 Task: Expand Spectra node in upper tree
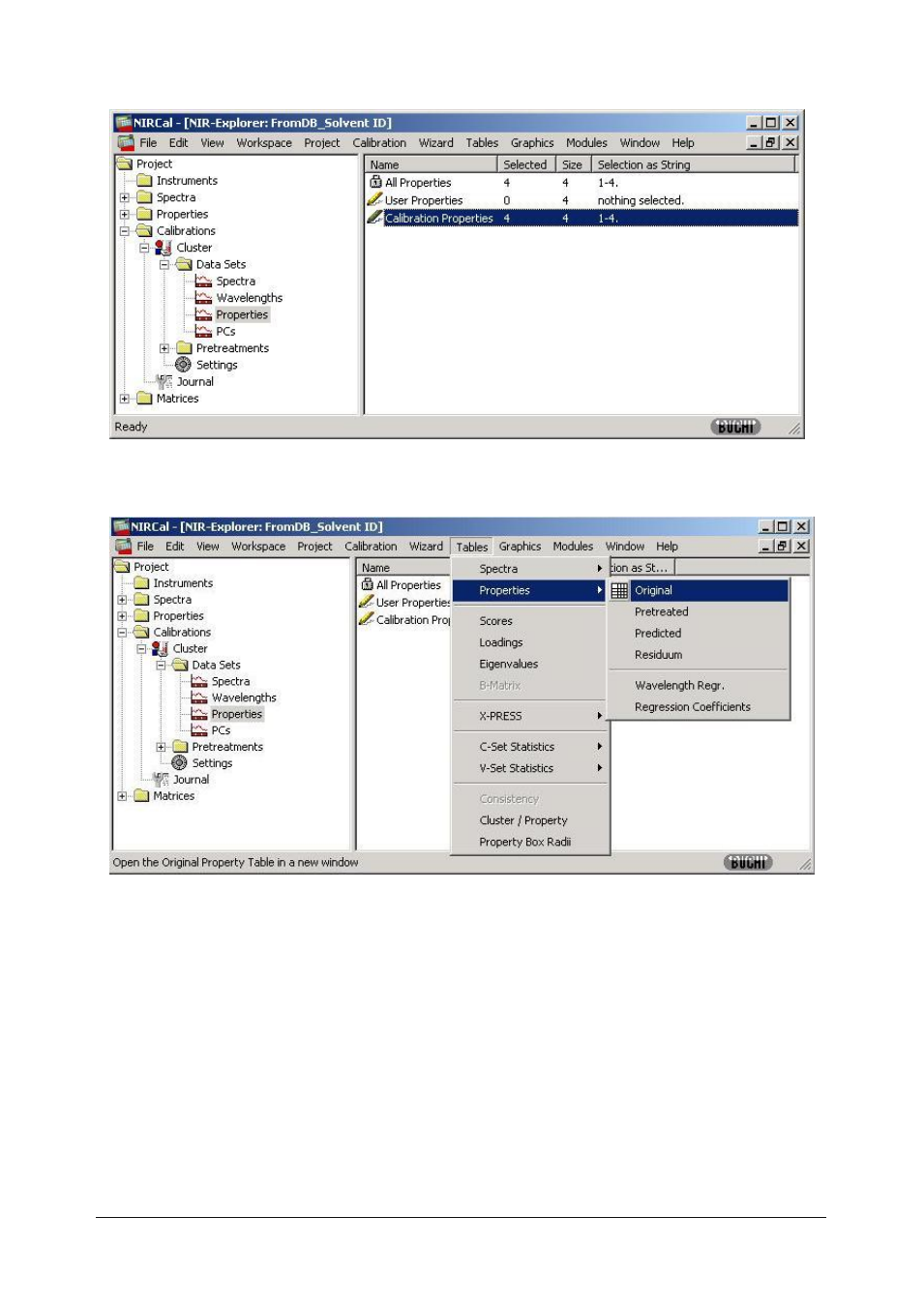pyautogui.click(x=125, y=197)
